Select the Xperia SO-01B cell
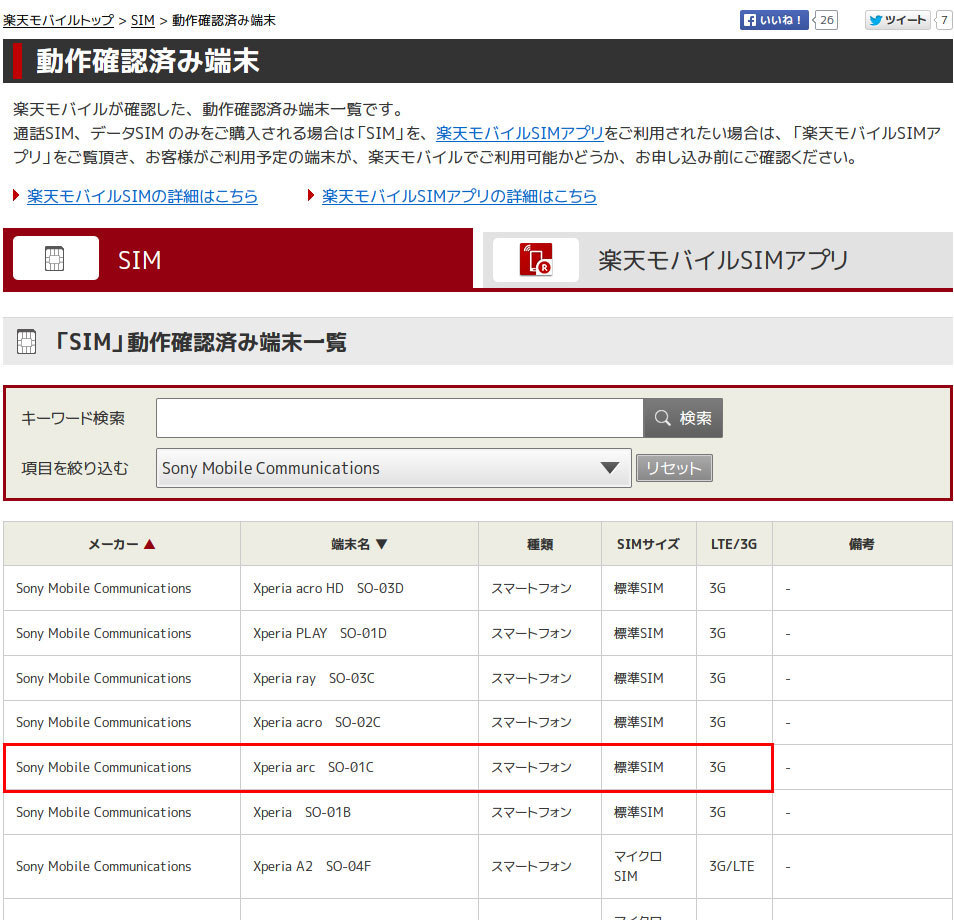The width and height of the screenshot is (954, 920). click(359, 812)
